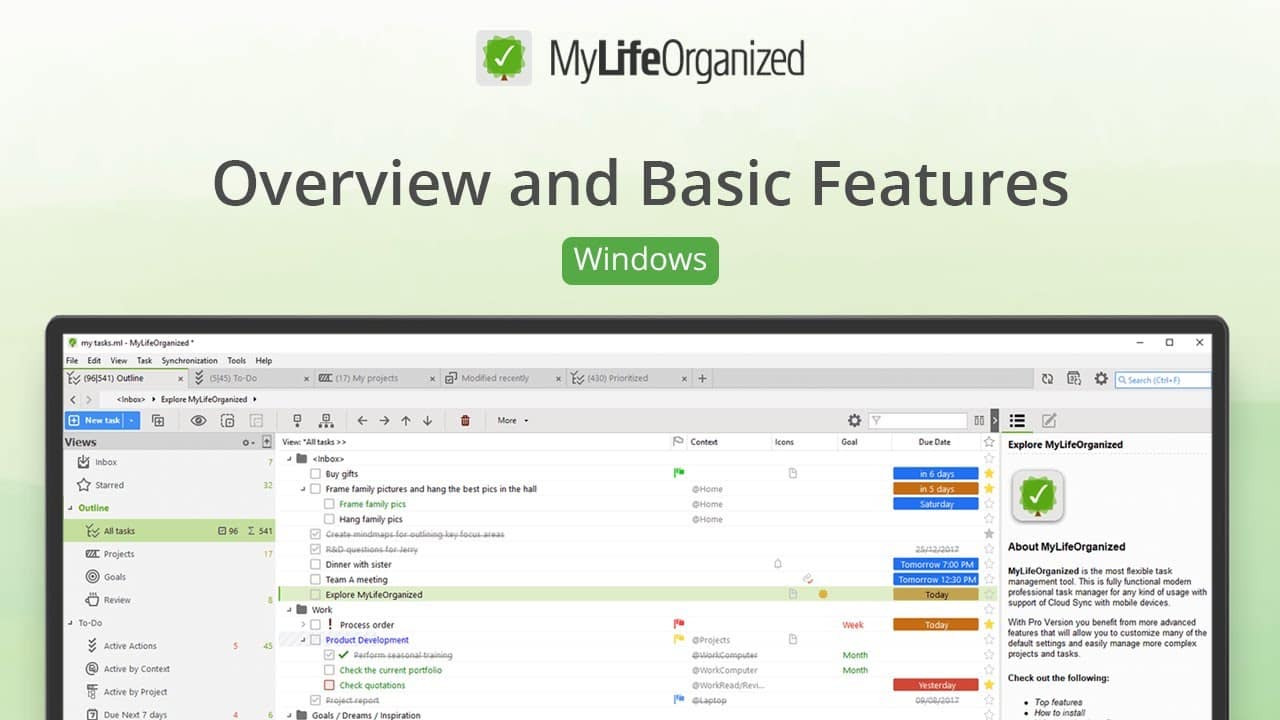Click the sync arrows icon near search
The width and height of the screenshot is (1280, 720).
[1047, 379]
